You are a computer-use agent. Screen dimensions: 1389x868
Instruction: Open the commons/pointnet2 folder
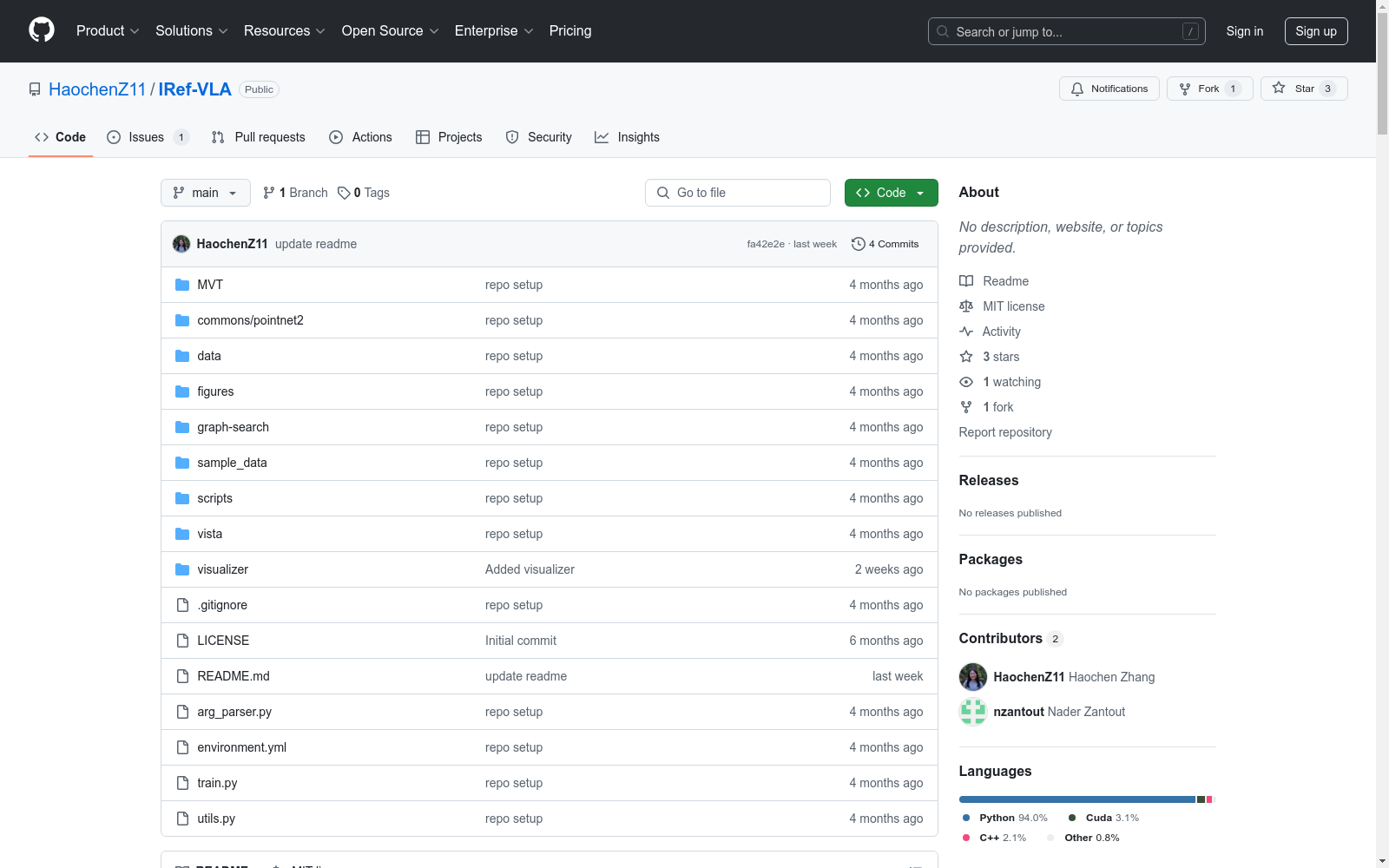point(250,320)
